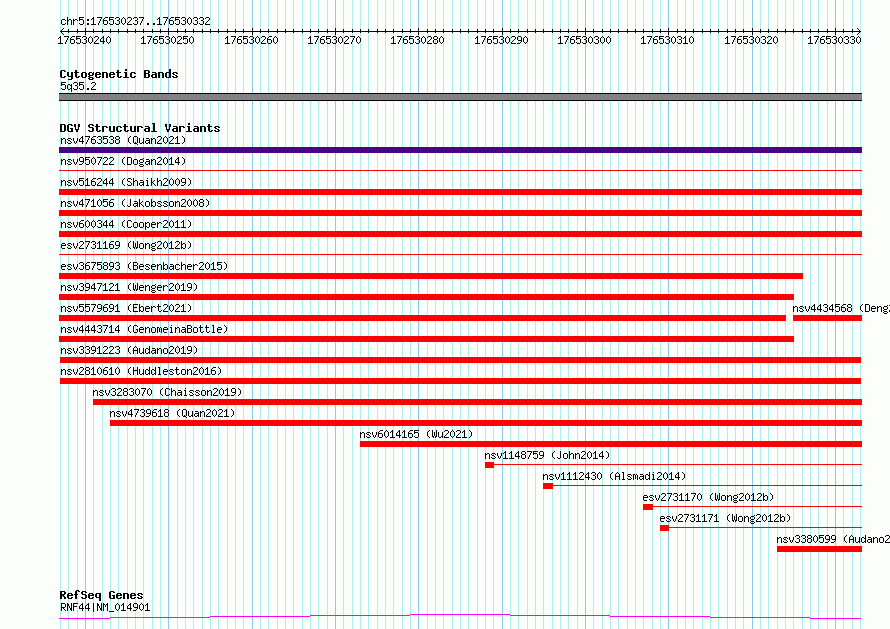890x629 pixels.
Task: Select the red bar under nsv3283070
Action: pos(477,402)
